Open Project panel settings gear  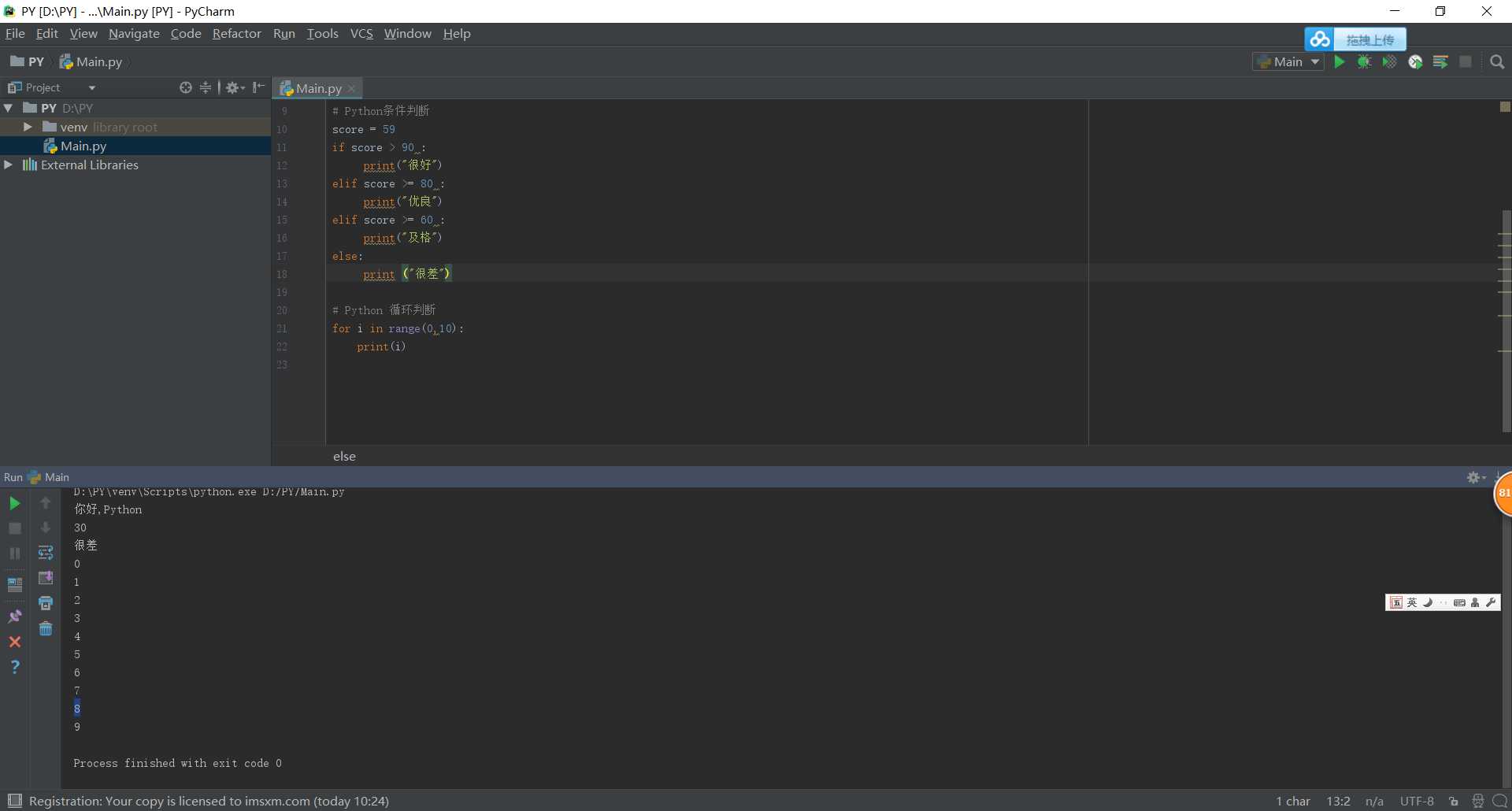235,87
